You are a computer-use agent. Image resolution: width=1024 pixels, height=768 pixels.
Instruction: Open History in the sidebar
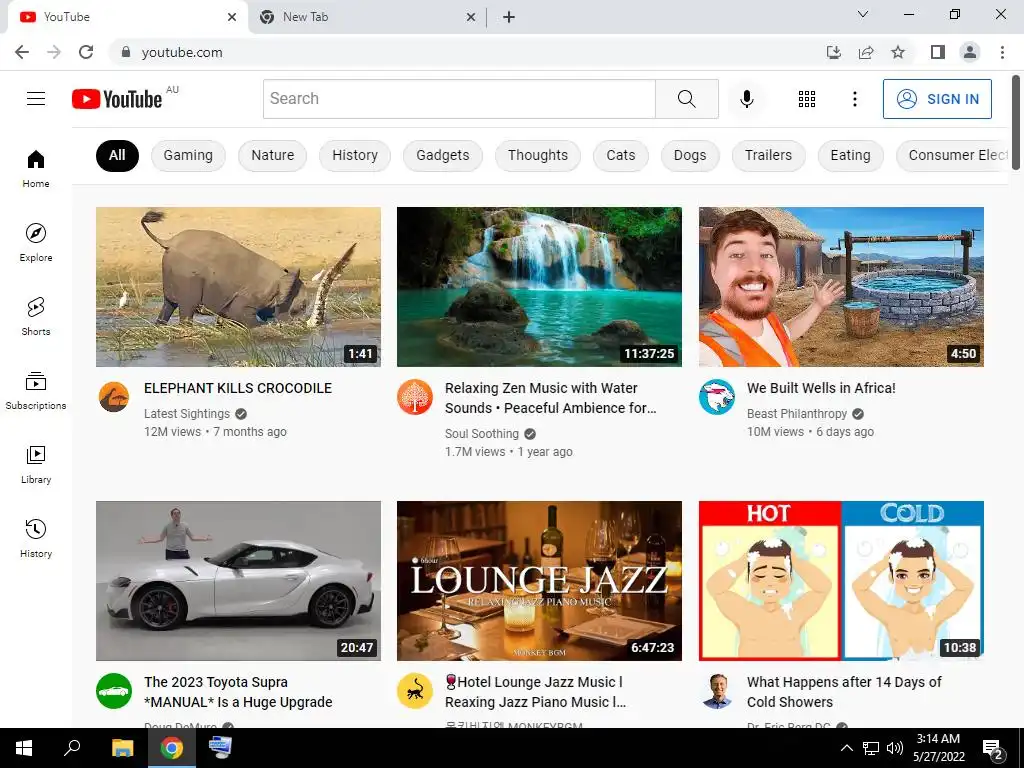pyautogui.click(x=36, y=538)
